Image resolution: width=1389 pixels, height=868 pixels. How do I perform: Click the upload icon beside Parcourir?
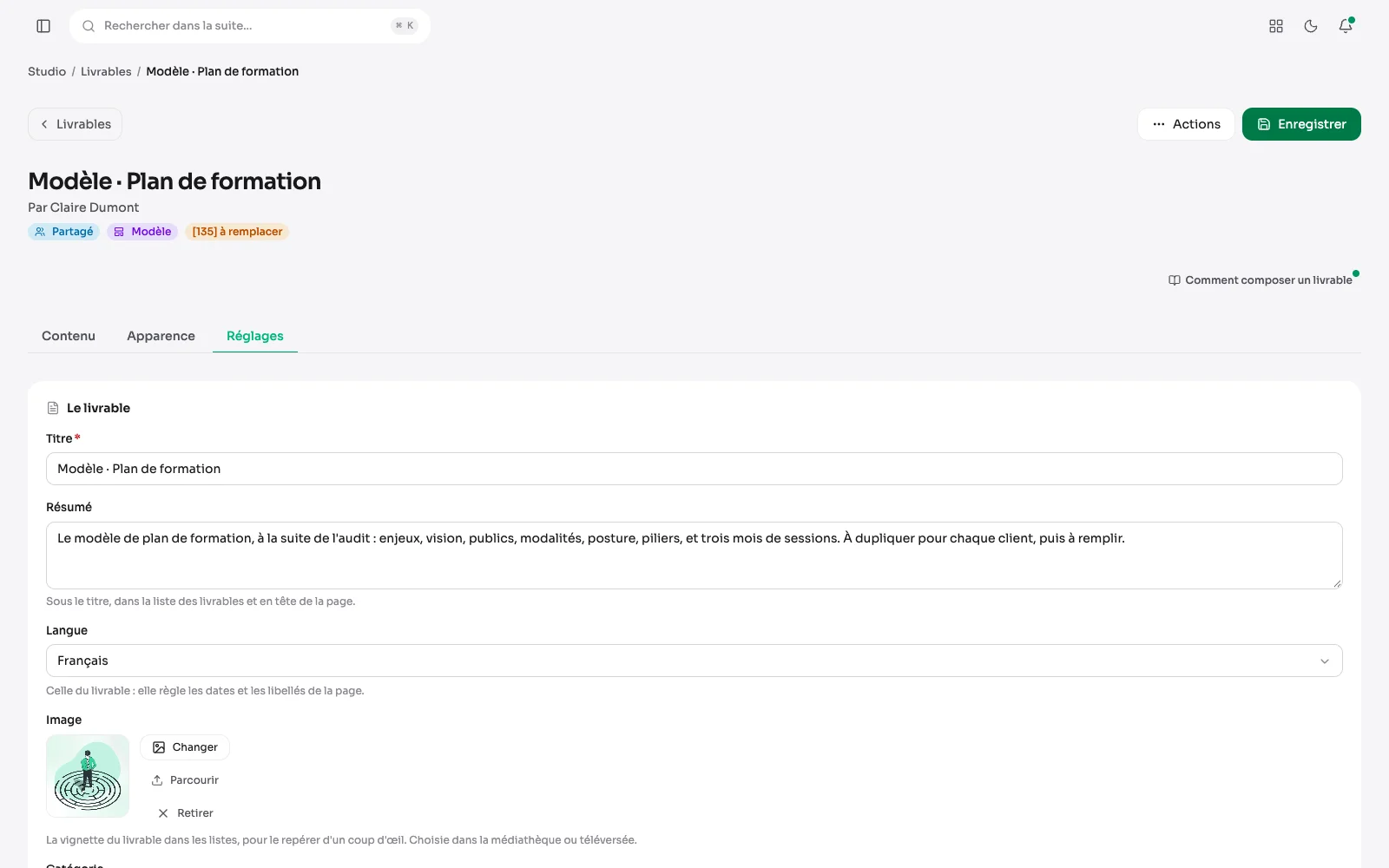point(157,780)
